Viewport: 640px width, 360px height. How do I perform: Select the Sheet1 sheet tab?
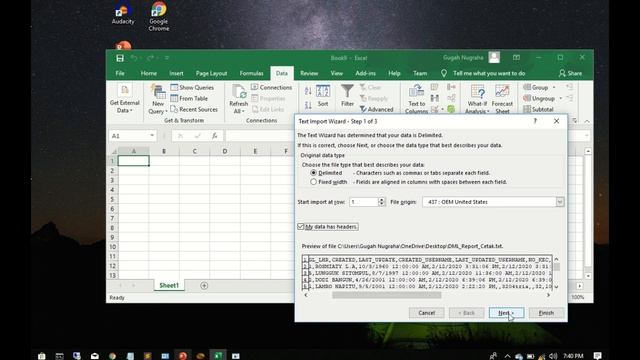[x=169, y=286]
